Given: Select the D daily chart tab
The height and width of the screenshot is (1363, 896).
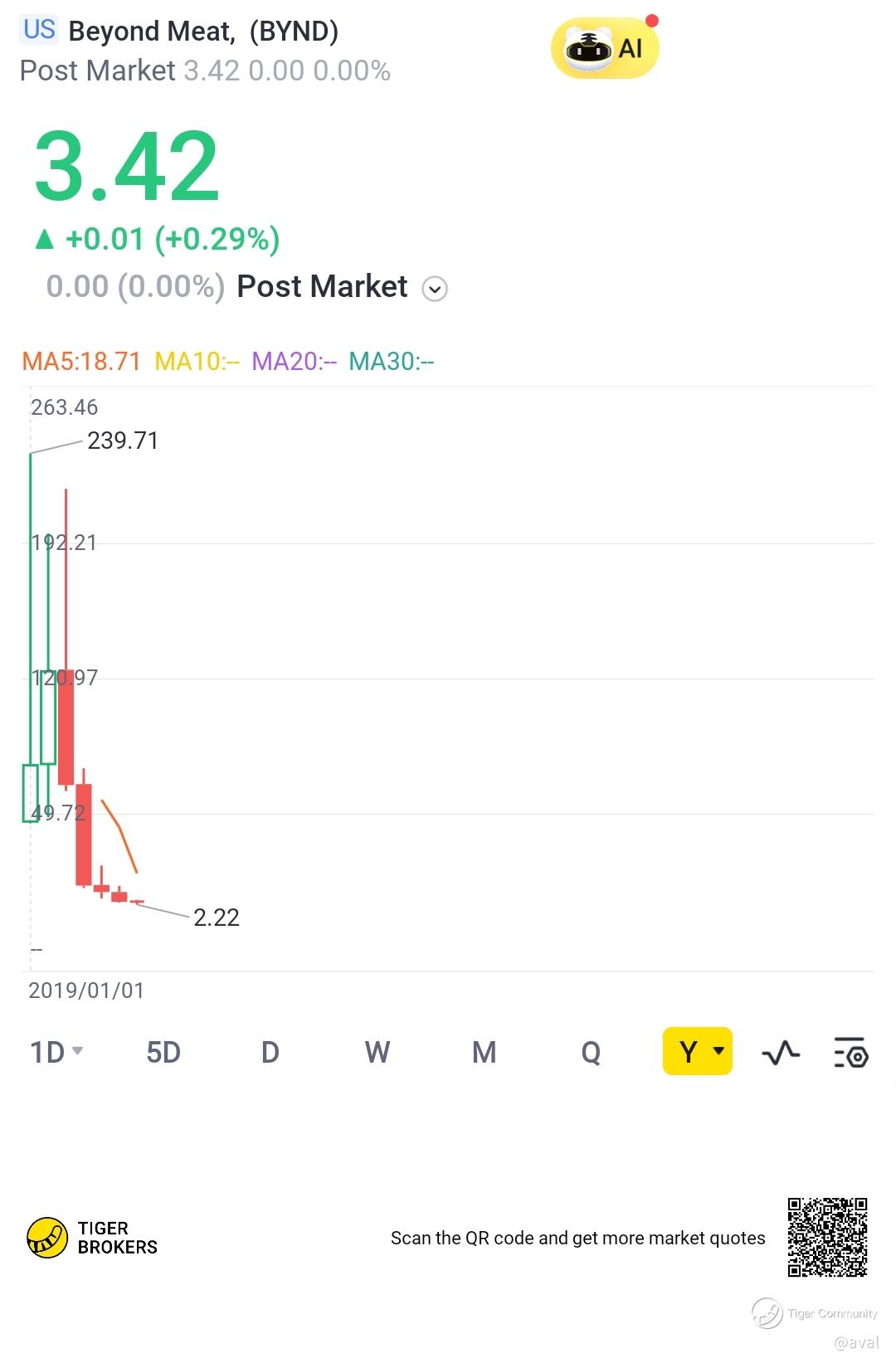Looking at the screenshot, I should click(270, 1052).
